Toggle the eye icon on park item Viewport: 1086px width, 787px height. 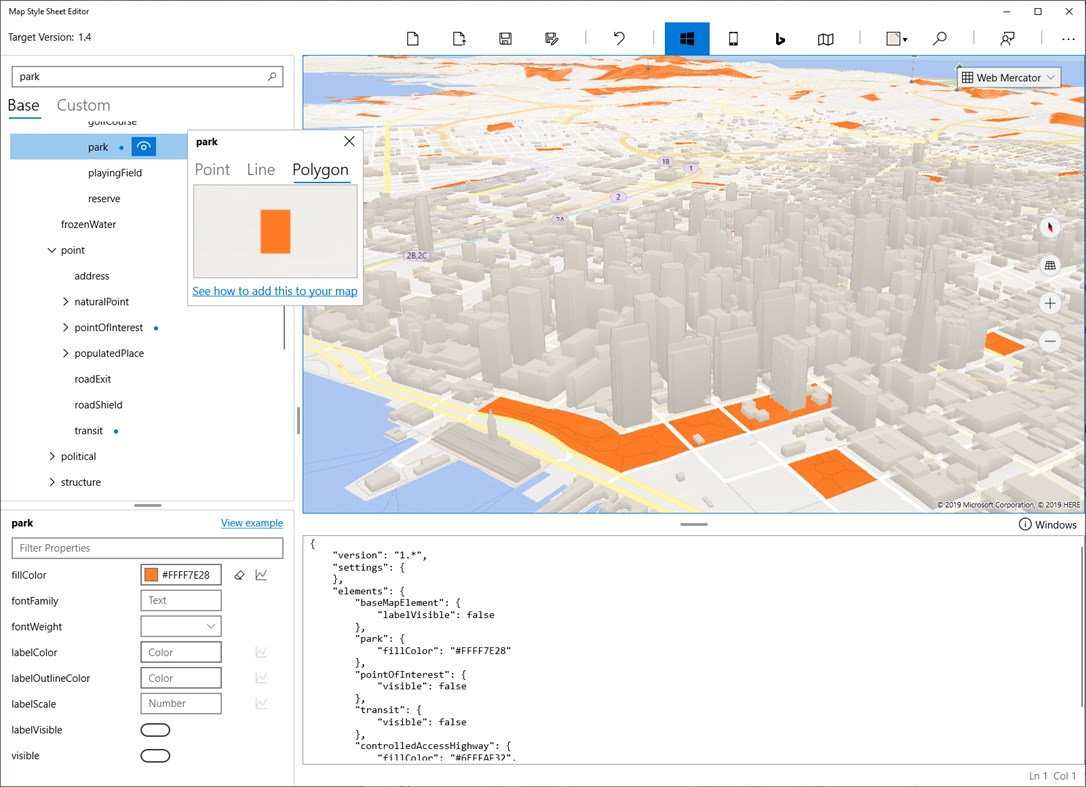(x=144, y=147)
